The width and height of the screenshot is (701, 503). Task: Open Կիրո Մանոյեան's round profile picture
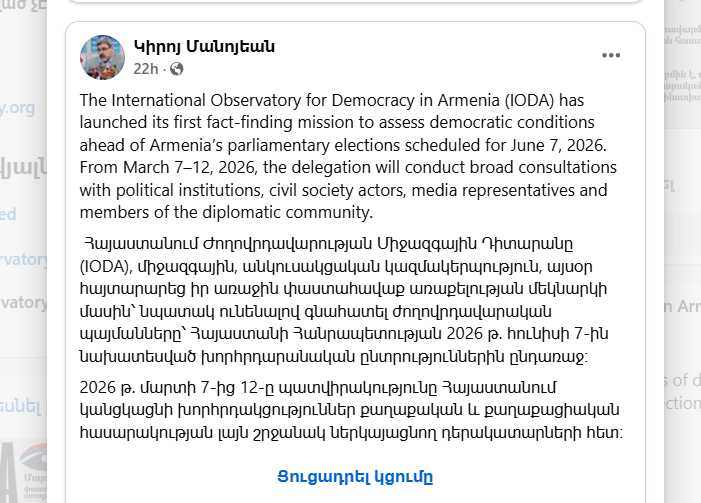click(102, 57)
